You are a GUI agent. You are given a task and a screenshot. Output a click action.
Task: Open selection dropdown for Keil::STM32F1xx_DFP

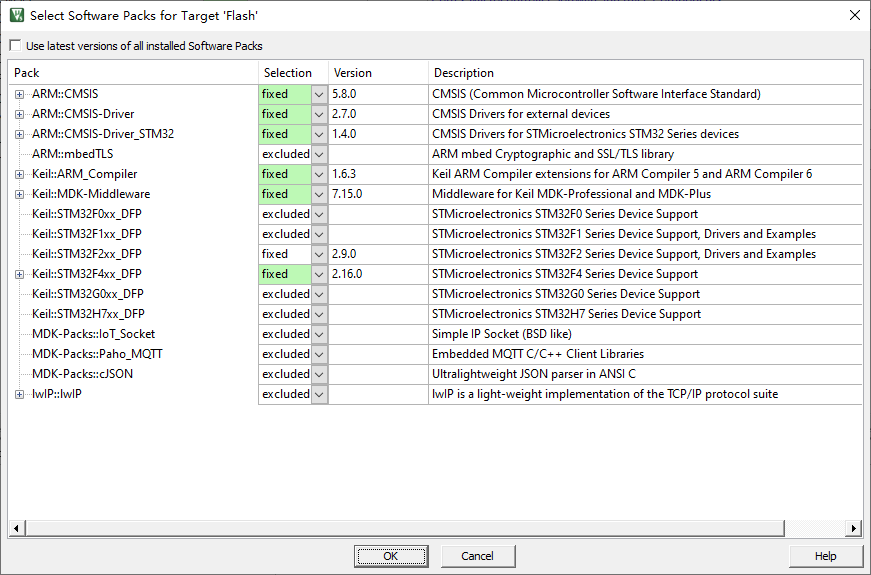[319, 234]
